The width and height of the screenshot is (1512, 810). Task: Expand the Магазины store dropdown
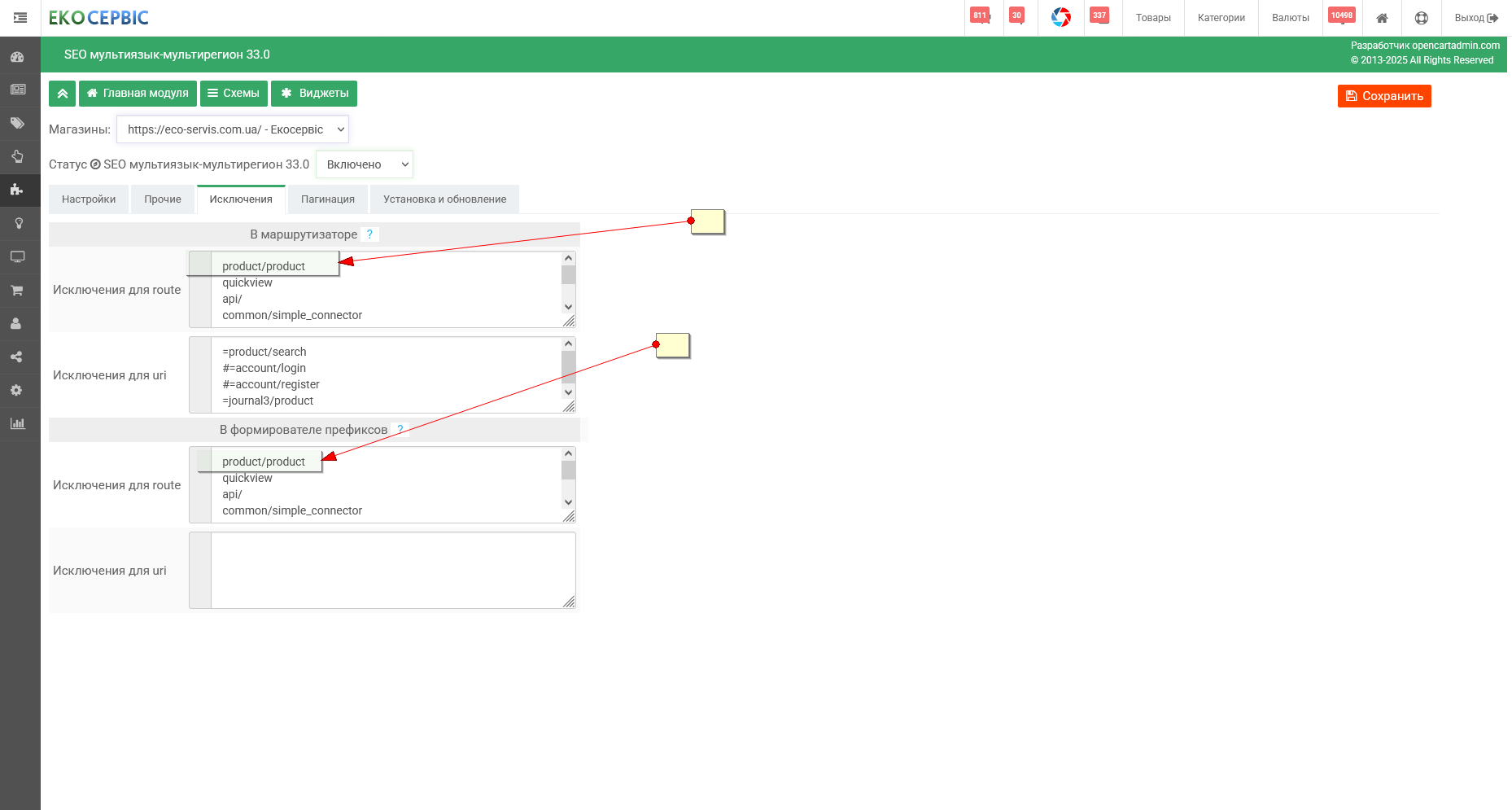click(x=233, y=129)
